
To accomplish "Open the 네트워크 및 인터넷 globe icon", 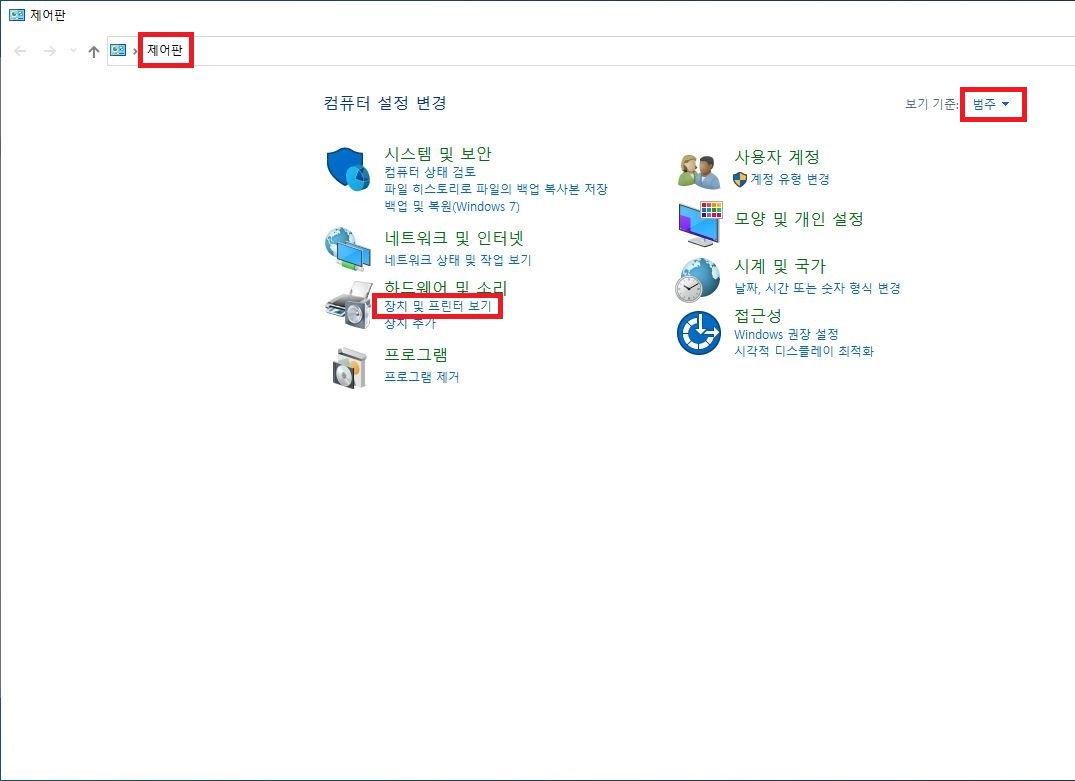I will click(348, 250).
